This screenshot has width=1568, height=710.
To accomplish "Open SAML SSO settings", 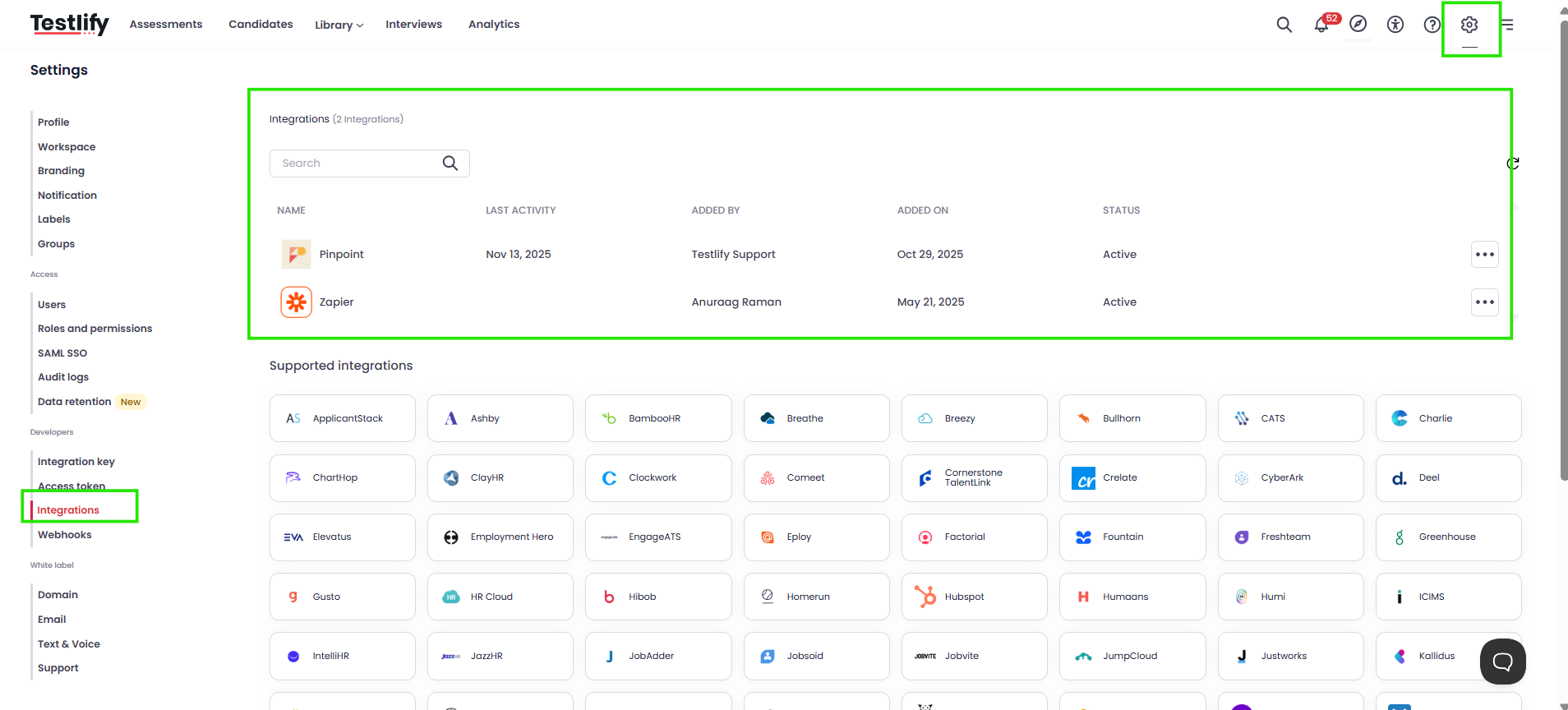I will (x=62, y=353).
